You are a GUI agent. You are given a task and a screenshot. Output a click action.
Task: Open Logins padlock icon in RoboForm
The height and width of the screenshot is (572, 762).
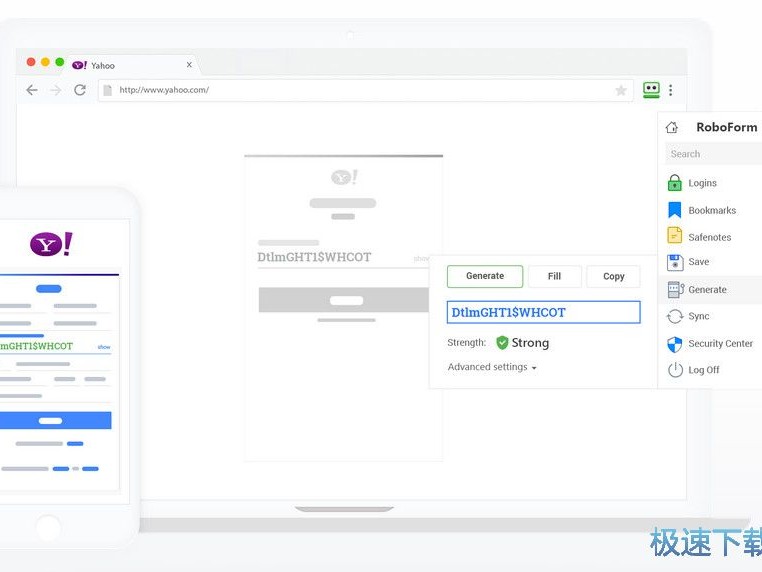point(675,183)
